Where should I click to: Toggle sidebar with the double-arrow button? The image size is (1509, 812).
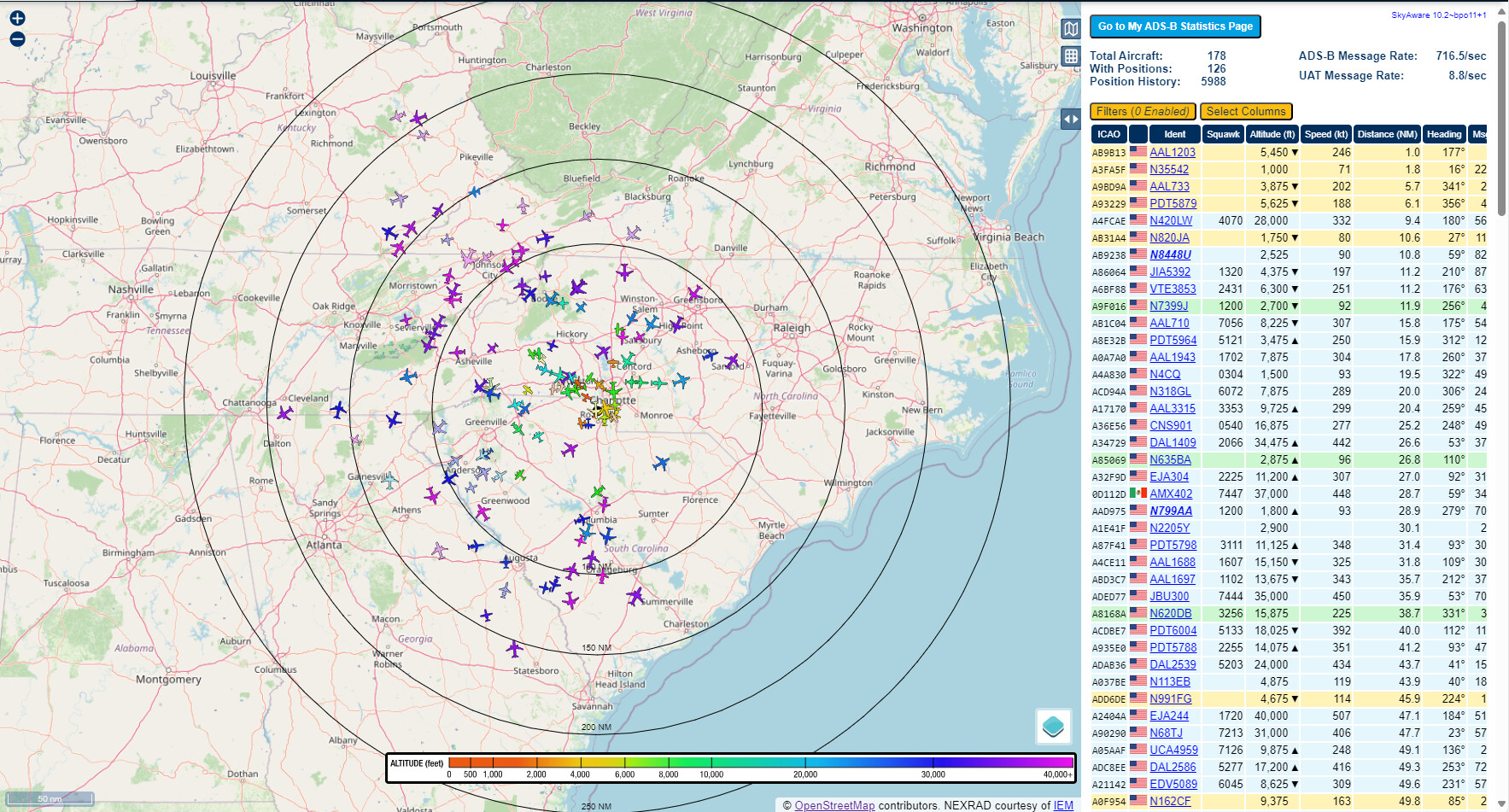1071,120
